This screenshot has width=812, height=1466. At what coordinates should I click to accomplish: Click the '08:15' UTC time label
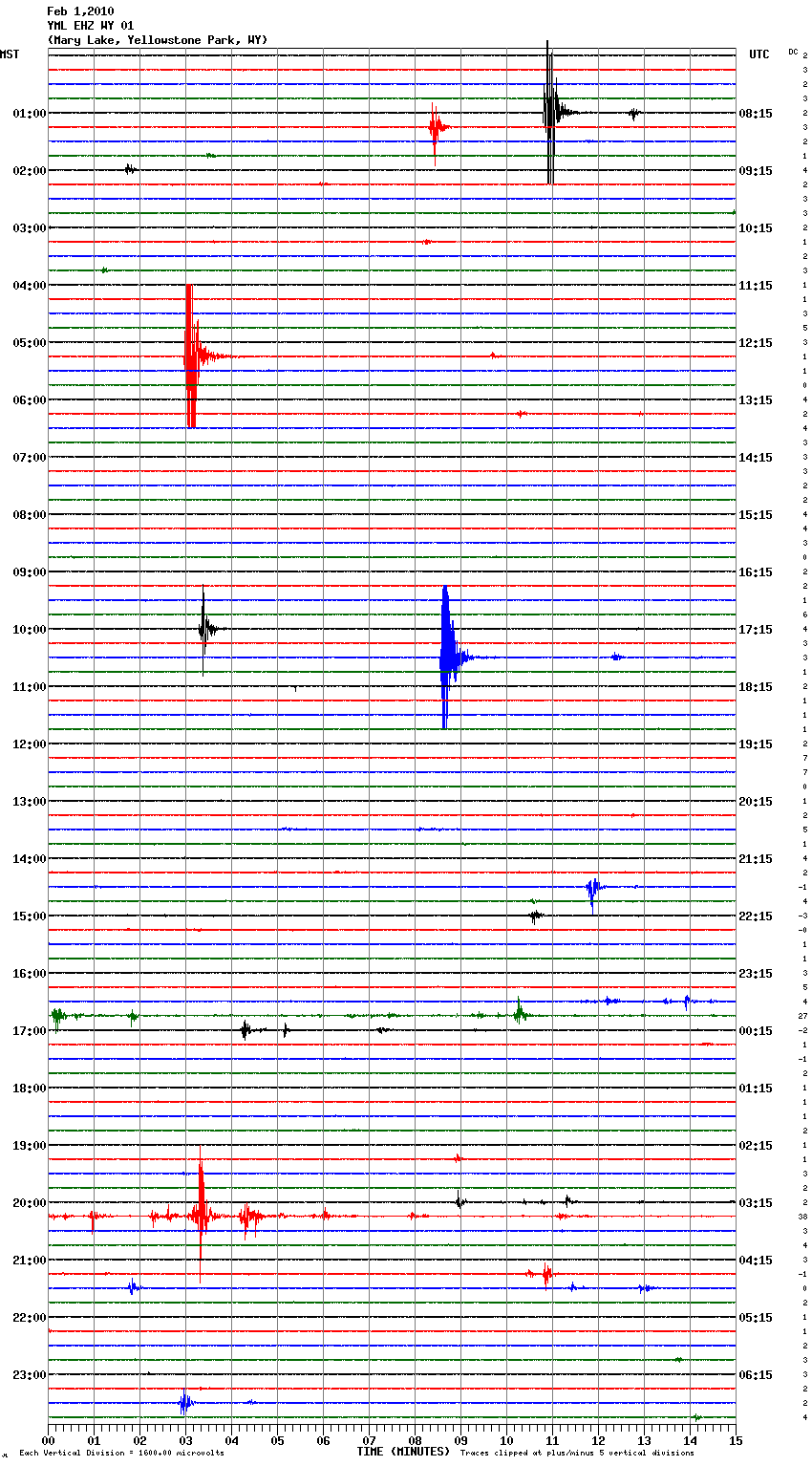click(x=756, y=113)
